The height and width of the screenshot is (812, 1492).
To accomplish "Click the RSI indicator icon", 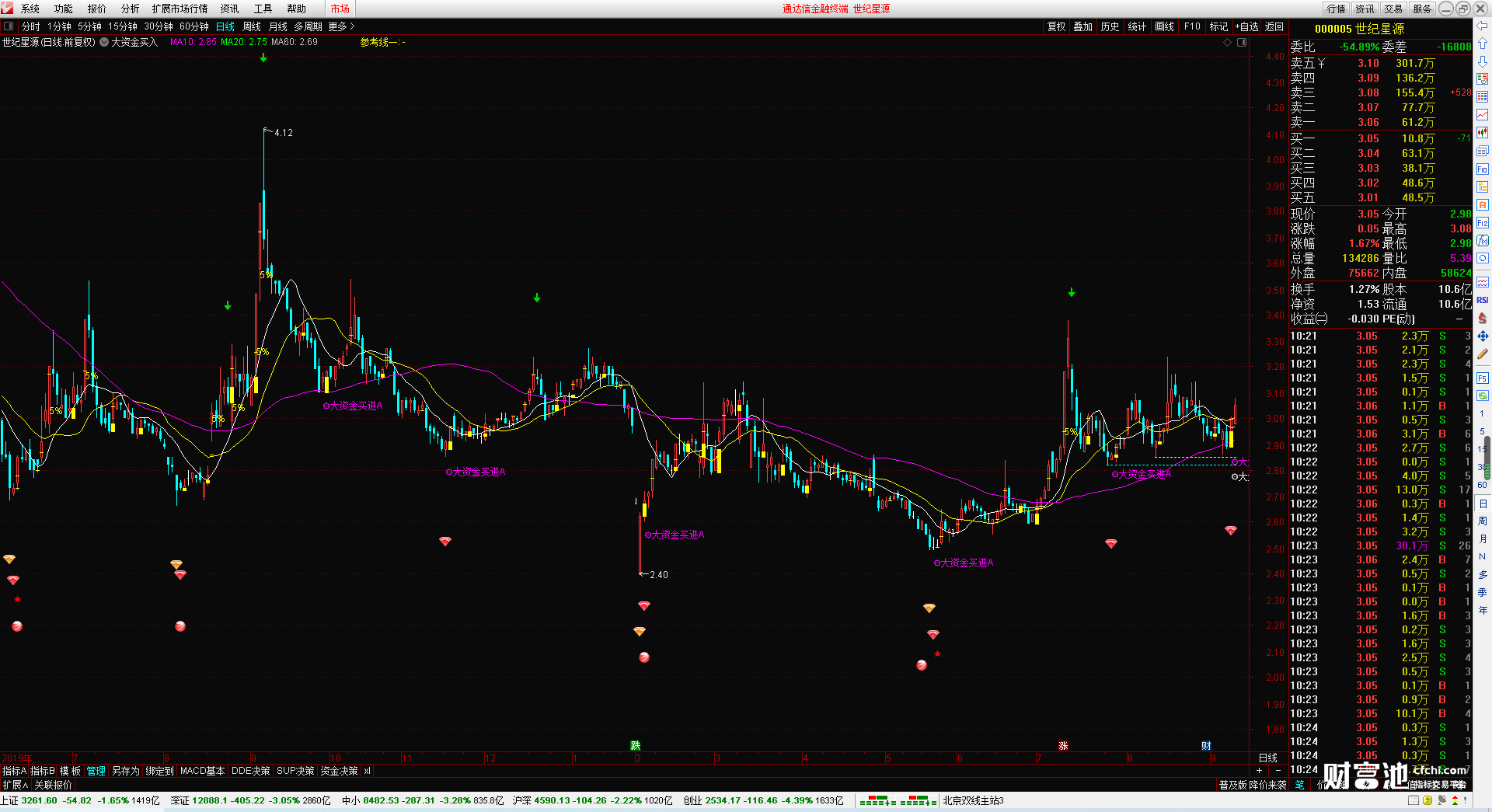I will [1483, 300].
